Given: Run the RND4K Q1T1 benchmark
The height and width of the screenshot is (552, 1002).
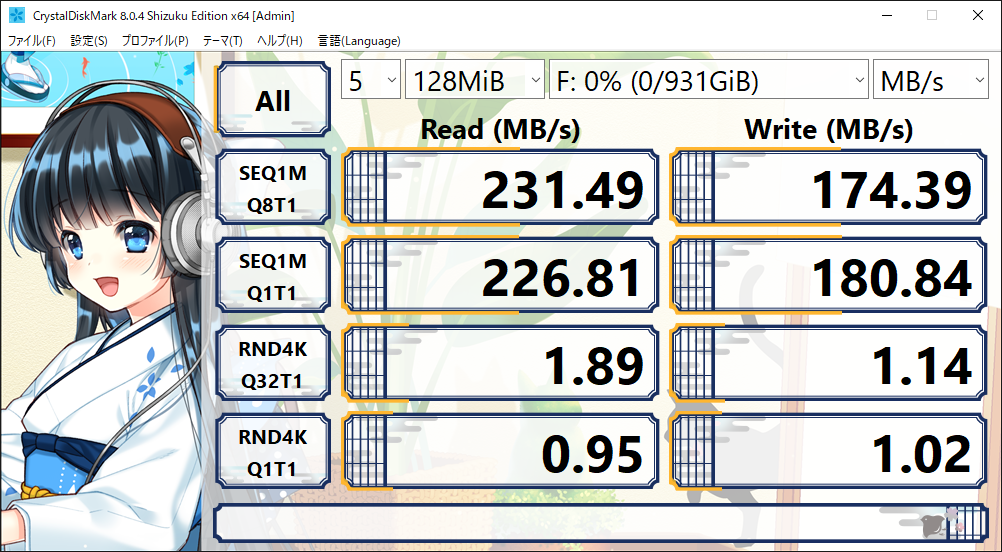Looking at the screenshot, I should pyautogui.click(x=274, y=452).
